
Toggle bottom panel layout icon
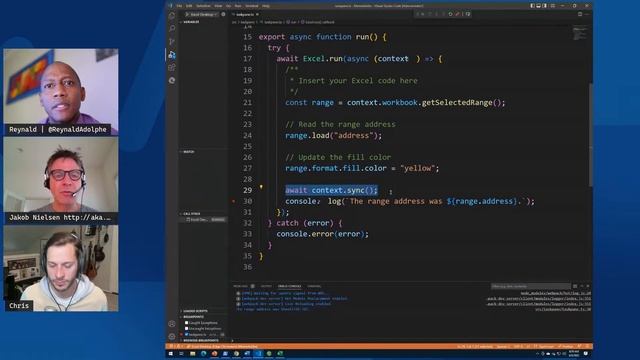538,6
